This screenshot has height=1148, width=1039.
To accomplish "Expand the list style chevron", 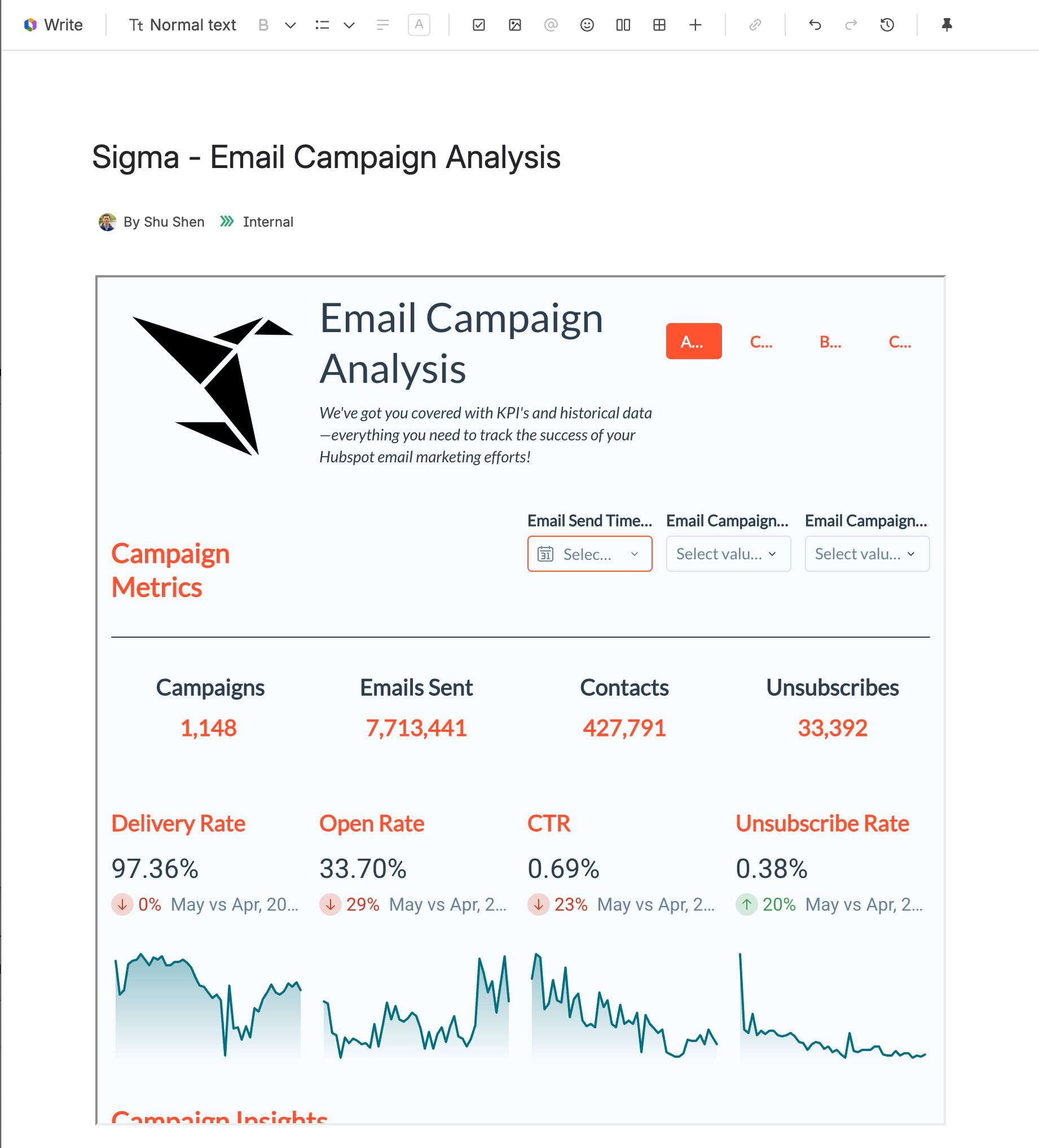I will click(349, 25).
